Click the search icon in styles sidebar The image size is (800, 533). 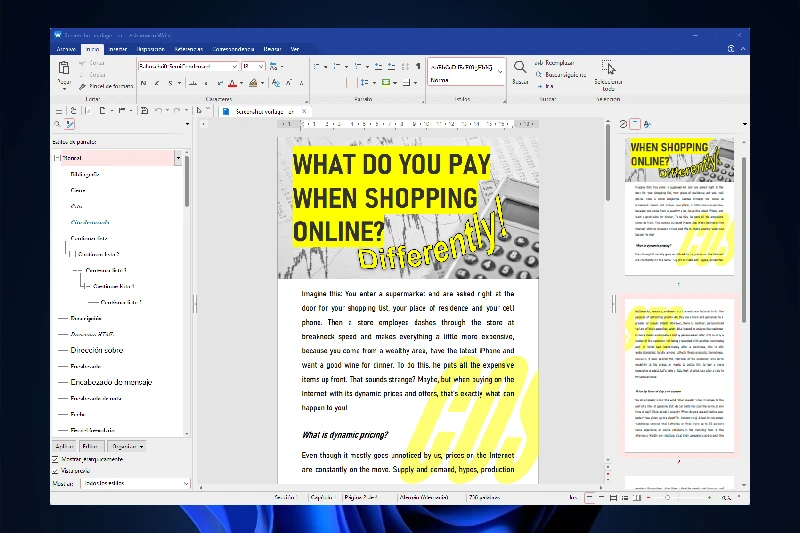coord(57,124)
